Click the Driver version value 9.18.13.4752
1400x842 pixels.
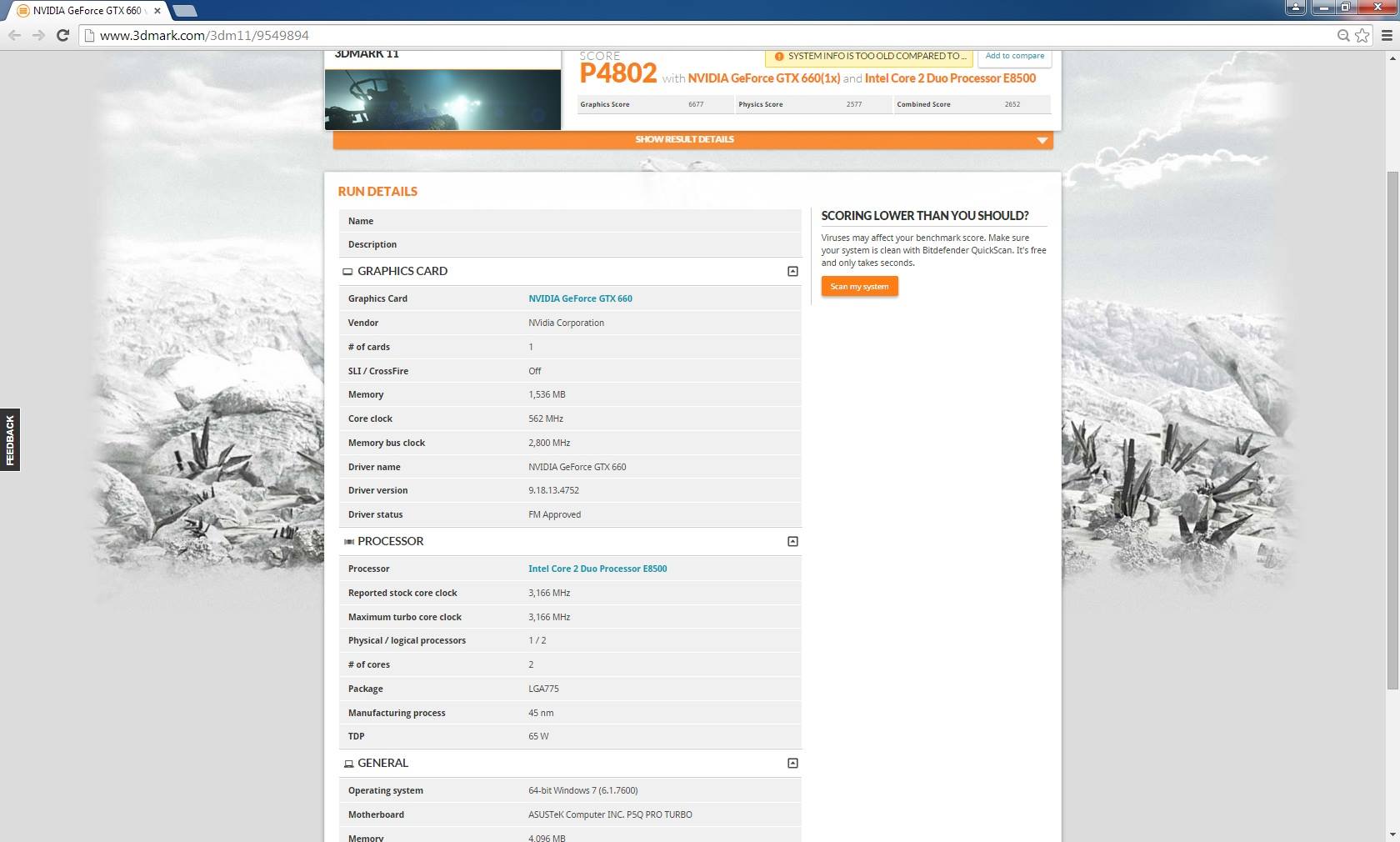553,490
